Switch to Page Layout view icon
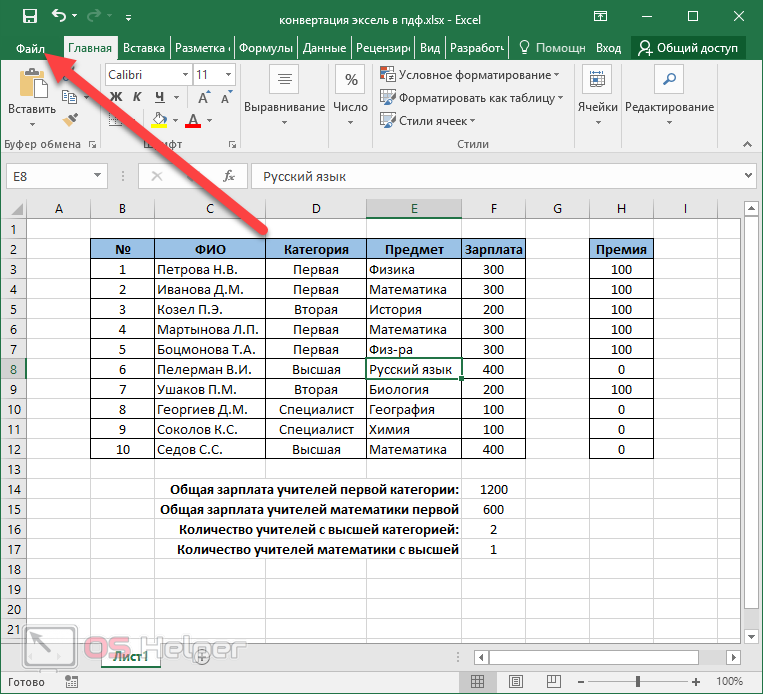This screenshot has height=694, width=763. point(516,682)
